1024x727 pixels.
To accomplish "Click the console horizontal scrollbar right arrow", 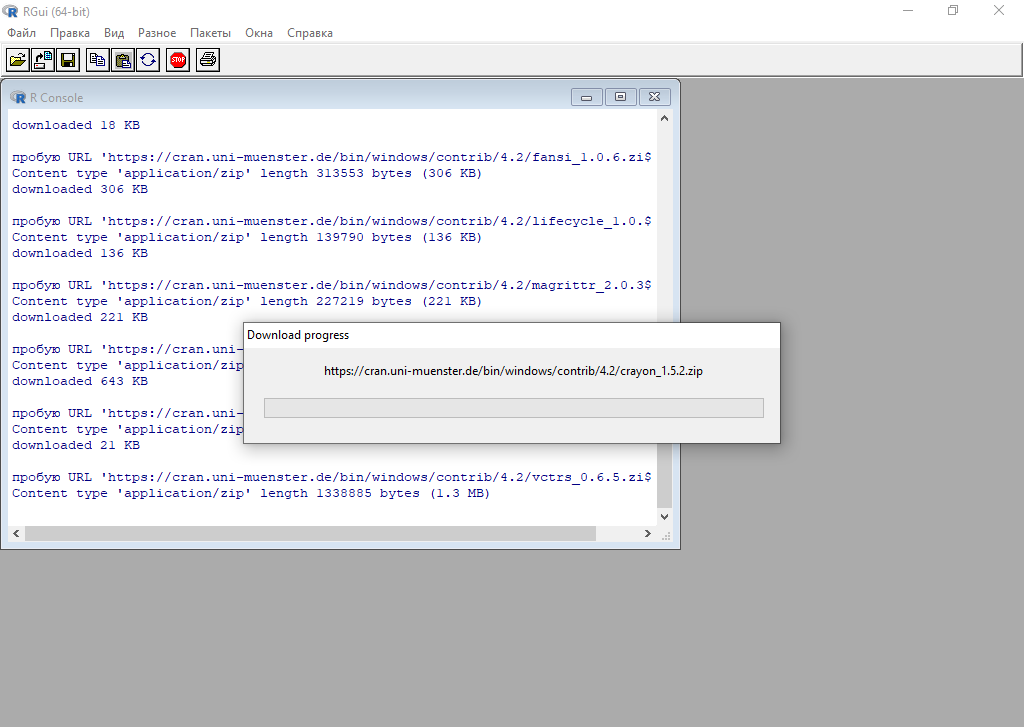I will tap(649, 534).
